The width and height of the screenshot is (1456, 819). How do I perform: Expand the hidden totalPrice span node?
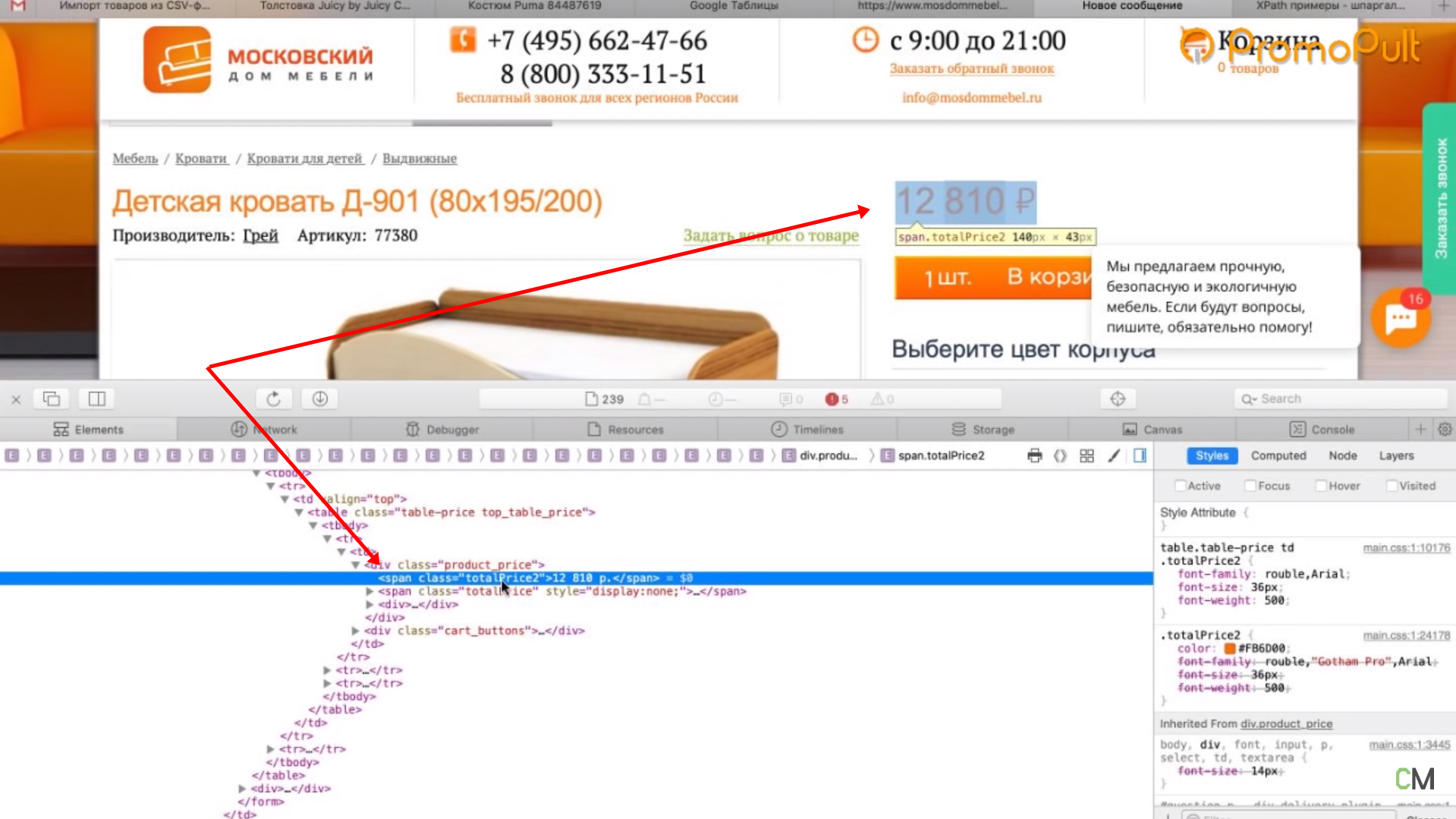370,591
